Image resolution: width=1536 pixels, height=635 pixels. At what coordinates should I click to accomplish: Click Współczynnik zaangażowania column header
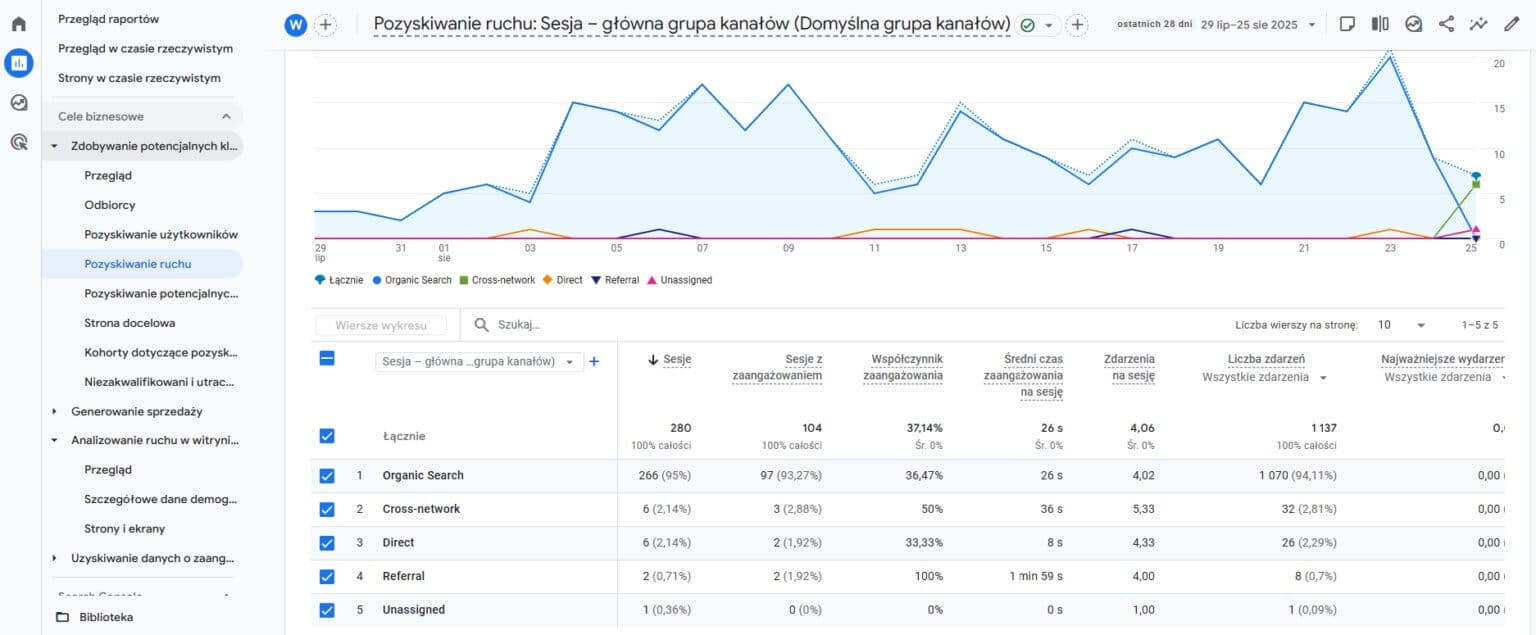pyautogui.click(x=903, y=367)
